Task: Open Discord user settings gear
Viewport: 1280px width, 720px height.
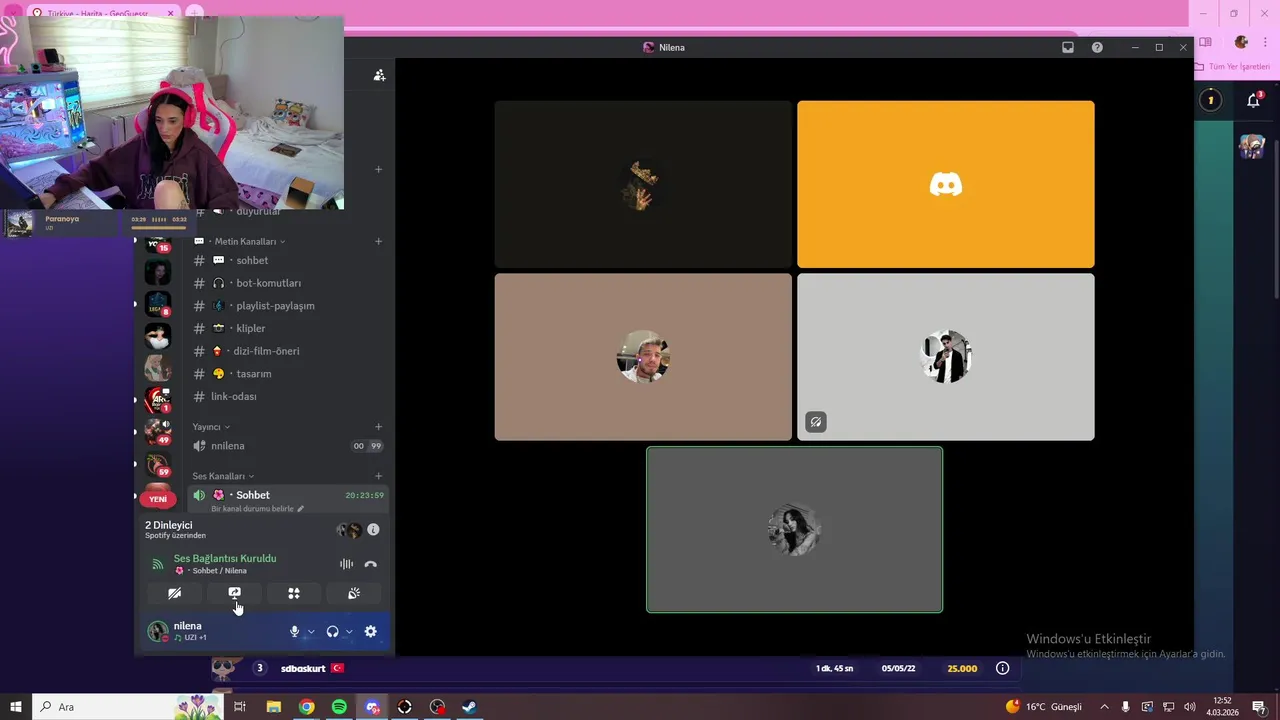Action: click(x=371, y=631)
